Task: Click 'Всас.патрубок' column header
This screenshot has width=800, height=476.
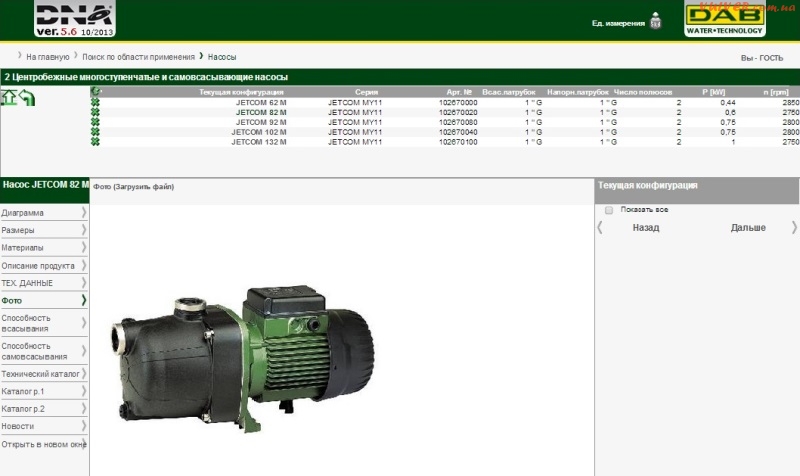Action: (x=509, y=92)
